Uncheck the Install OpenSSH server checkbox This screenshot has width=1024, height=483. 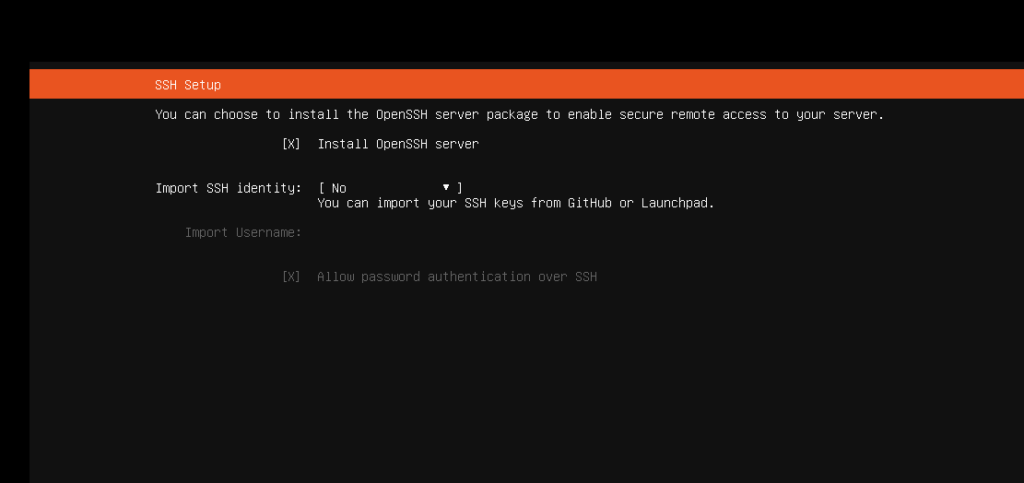tap(291, 144)
